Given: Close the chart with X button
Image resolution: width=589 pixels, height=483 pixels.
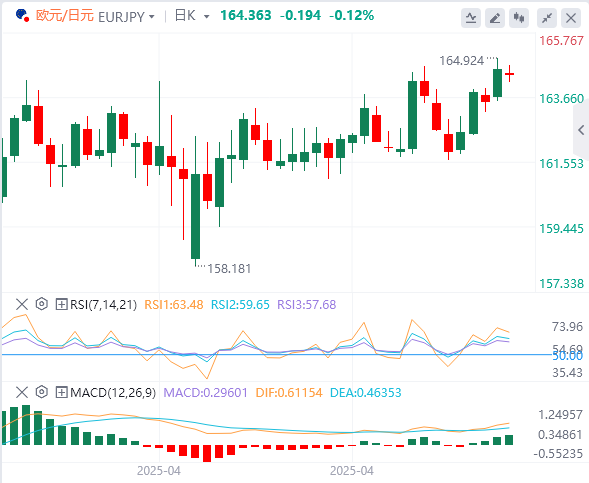Looking at the screenshot, I should [571, 18].
